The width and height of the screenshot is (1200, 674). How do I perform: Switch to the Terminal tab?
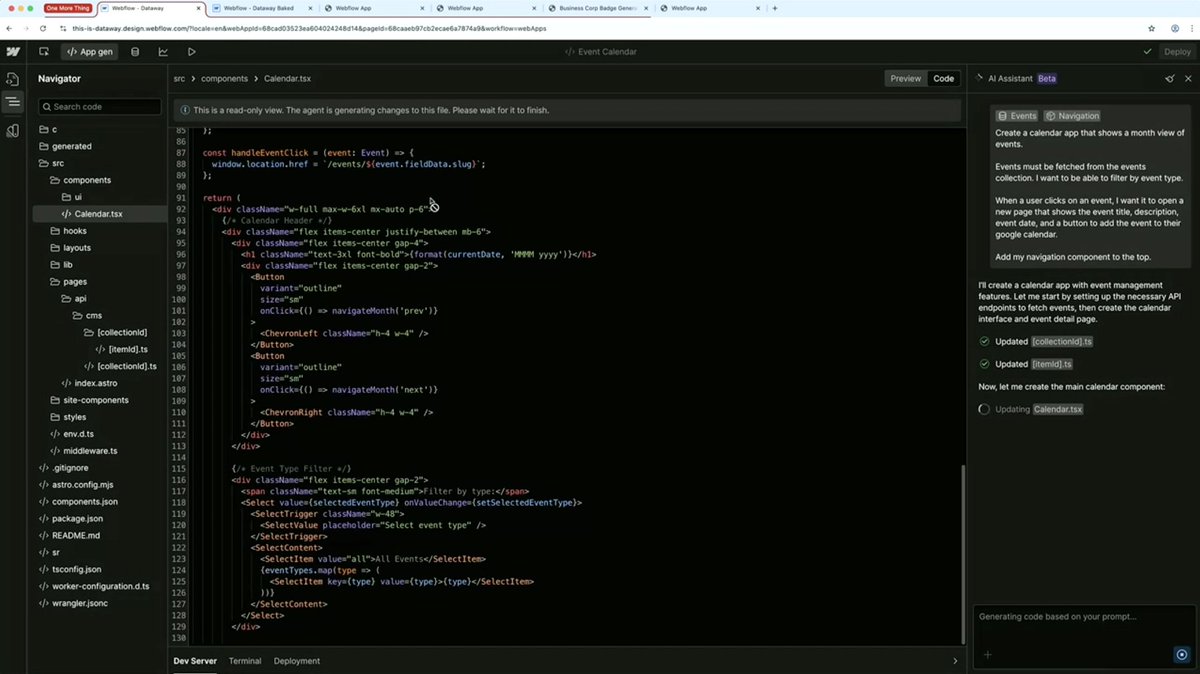(x=245, y=660)
